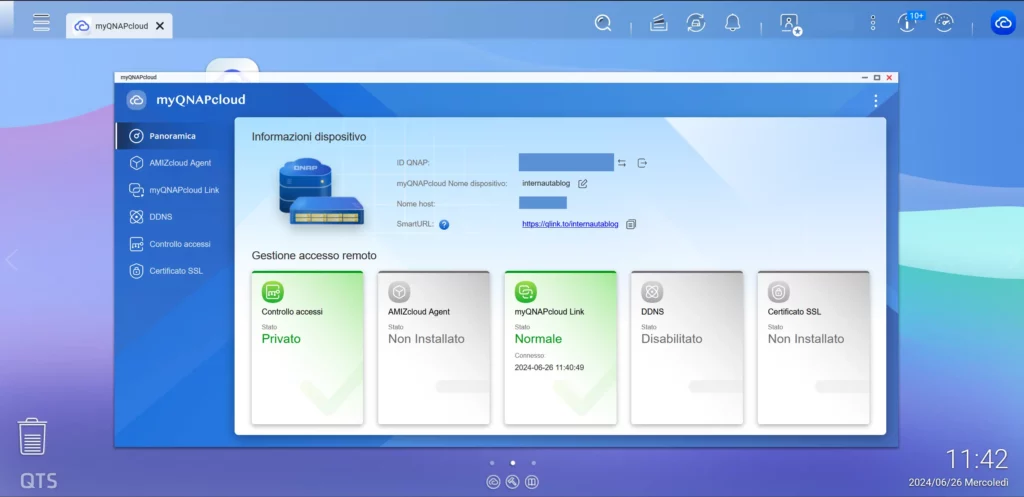1024x497 pixels.
Task: Open the notifications bell
Action: [x=733, y=23]
